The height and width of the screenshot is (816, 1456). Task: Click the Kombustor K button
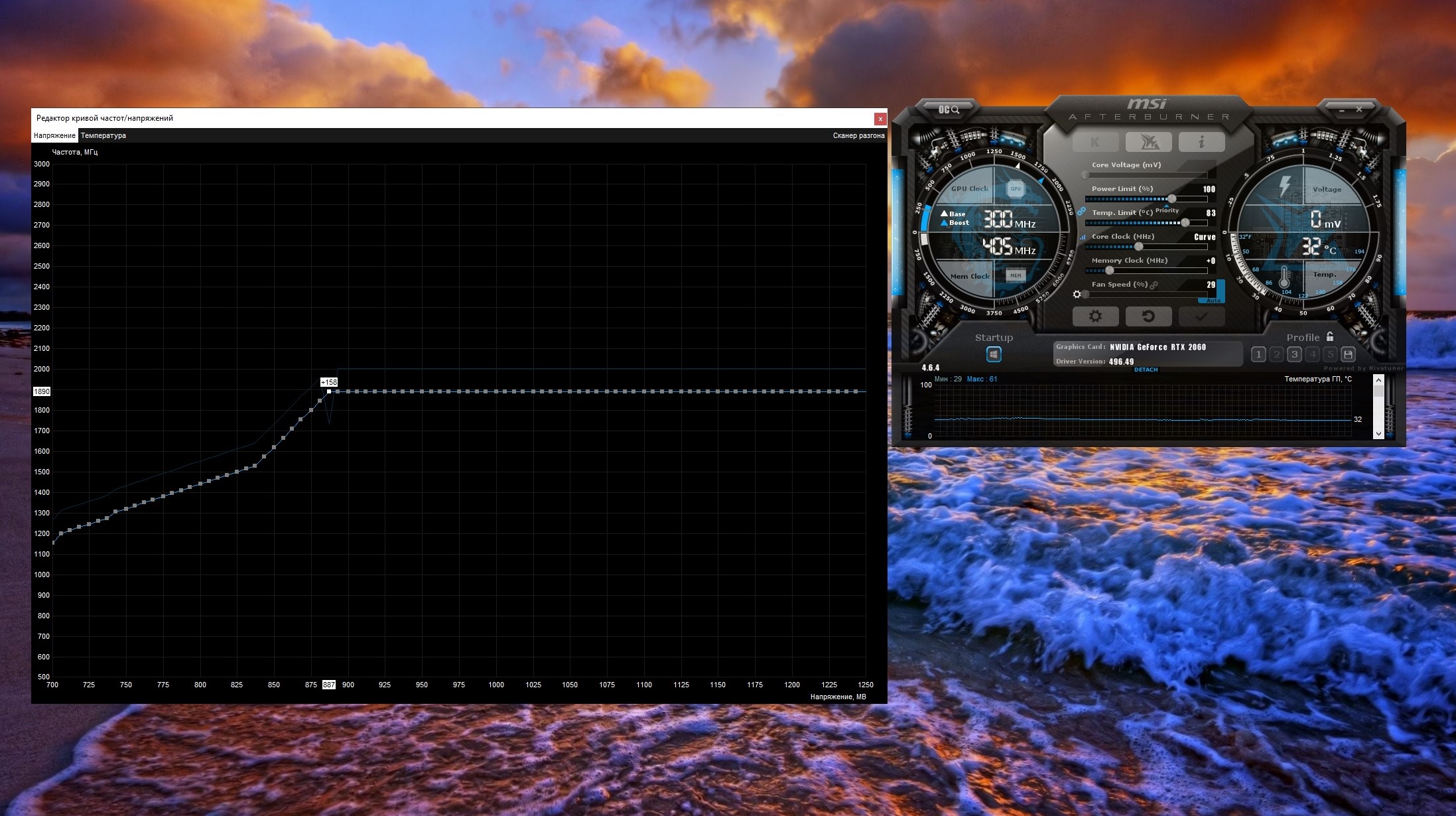pos(1095,141)
